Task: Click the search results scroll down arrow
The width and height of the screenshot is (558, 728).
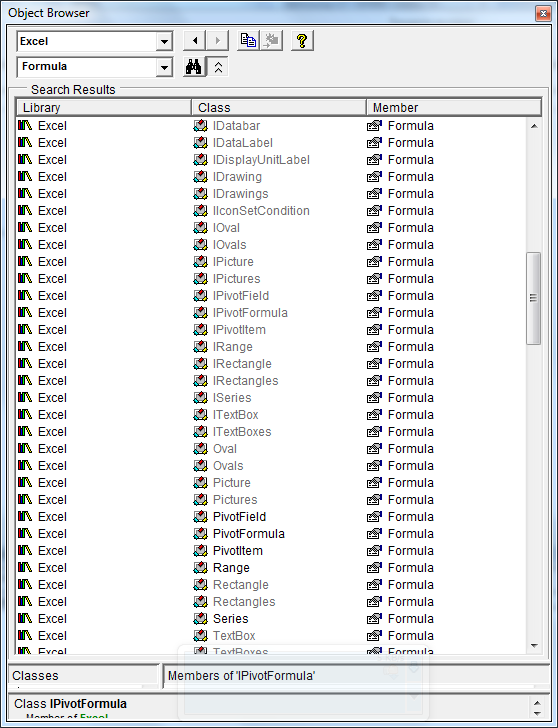Action: coord(534,645)
